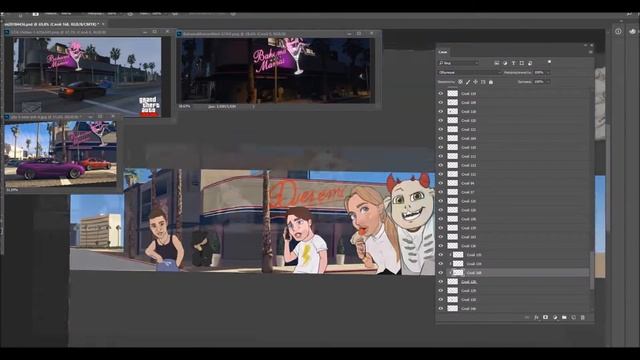Click the Layers panel vertical scrollbar
Screen dimensions: 640x360
pyautogui.click(x=592, y=271)
